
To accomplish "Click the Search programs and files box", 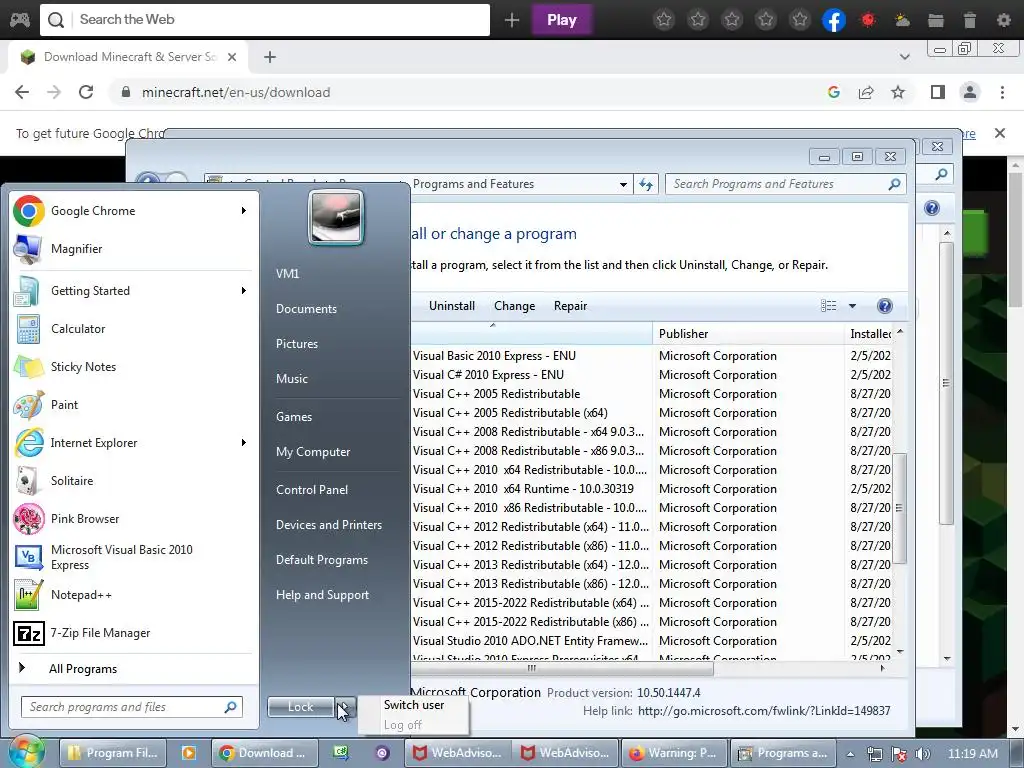I will [x=131, y=707].
